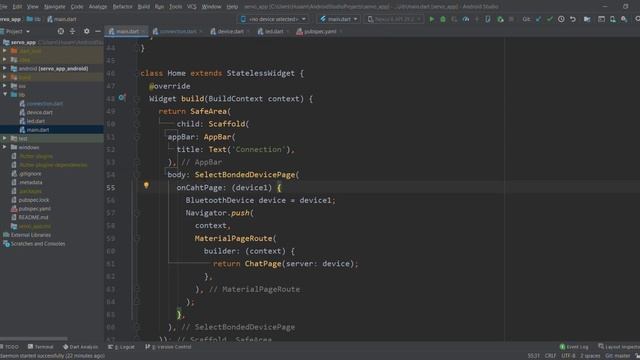Screen dimensions: 640x360
Task: Click the lib breadcrumb in navigation bar
Action: tap(34, 19)
